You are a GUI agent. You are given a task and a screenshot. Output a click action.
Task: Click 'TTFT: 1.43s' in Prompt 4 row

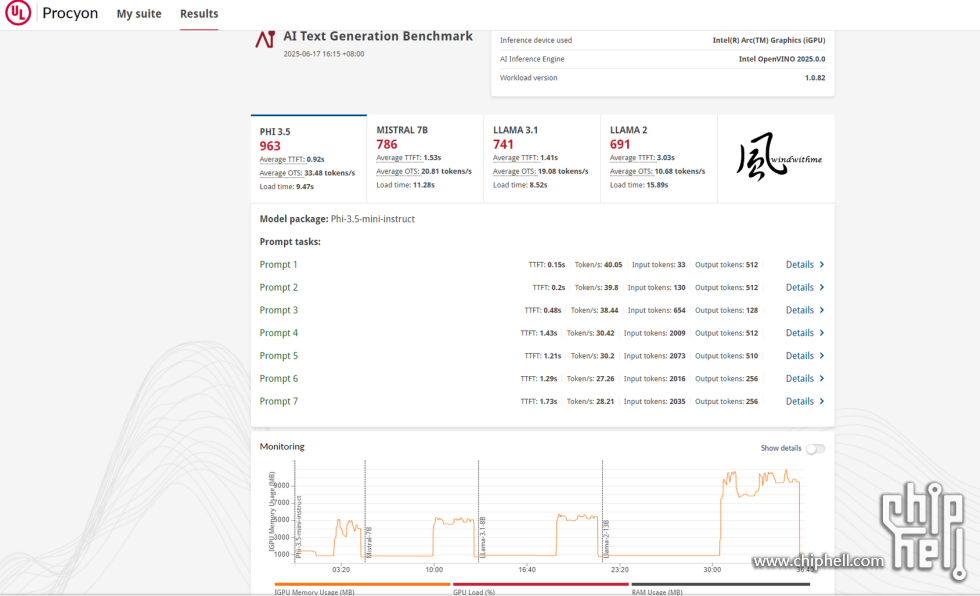coord(539,333)
